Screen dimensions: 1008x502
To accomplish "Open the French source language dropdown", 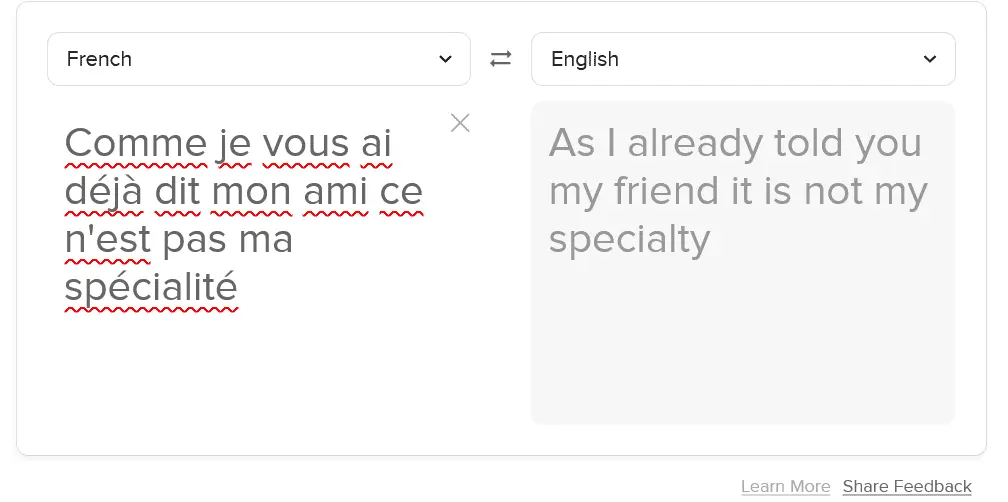I will click(x=258, y=59).
